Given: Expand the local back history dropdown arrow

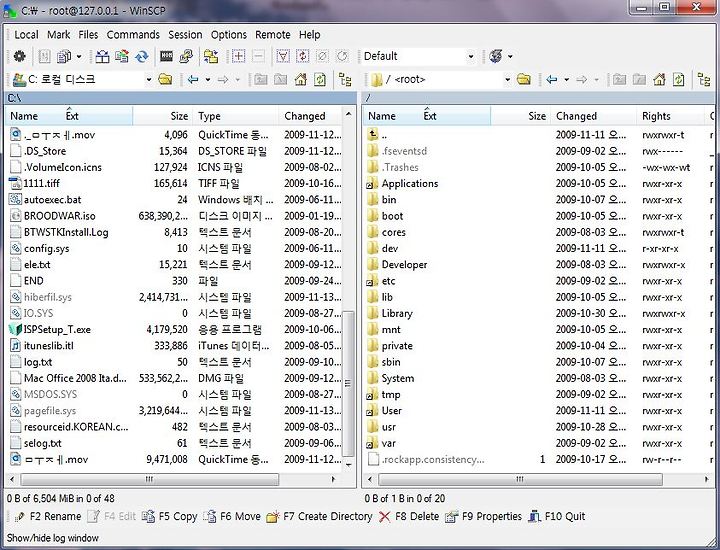Looking at the screenshot, I should pyautogui.click(x=208, y=79).
